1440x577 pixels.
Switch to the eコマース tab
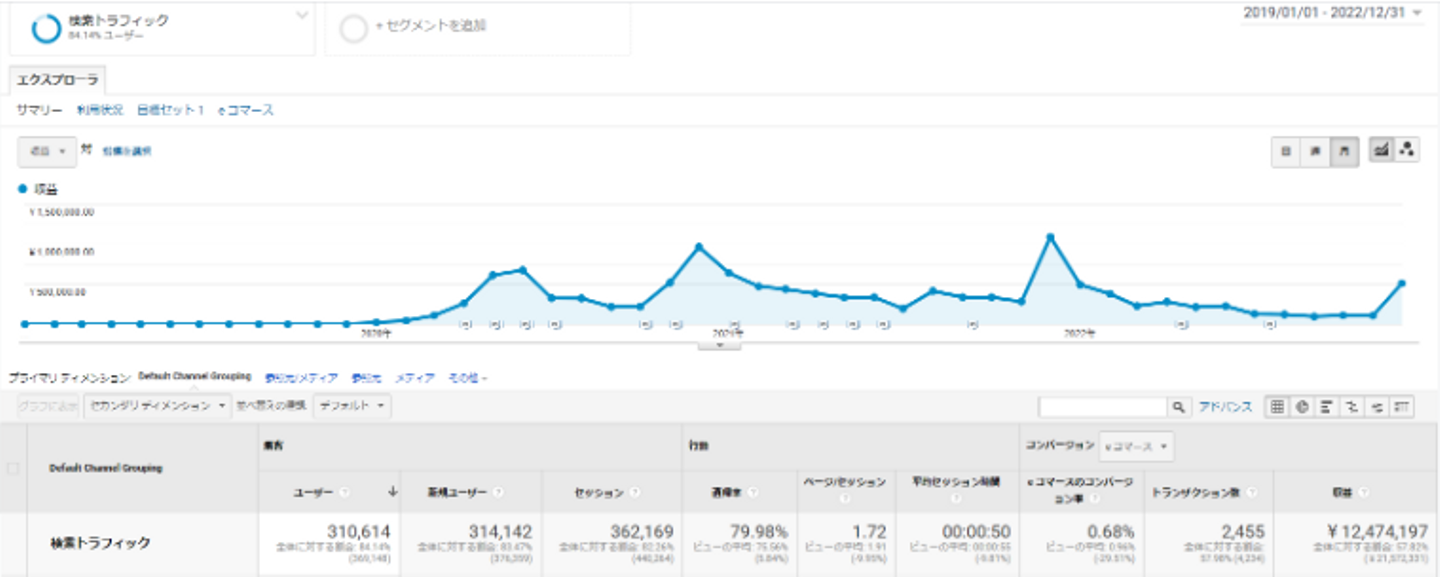pos(246,110)
